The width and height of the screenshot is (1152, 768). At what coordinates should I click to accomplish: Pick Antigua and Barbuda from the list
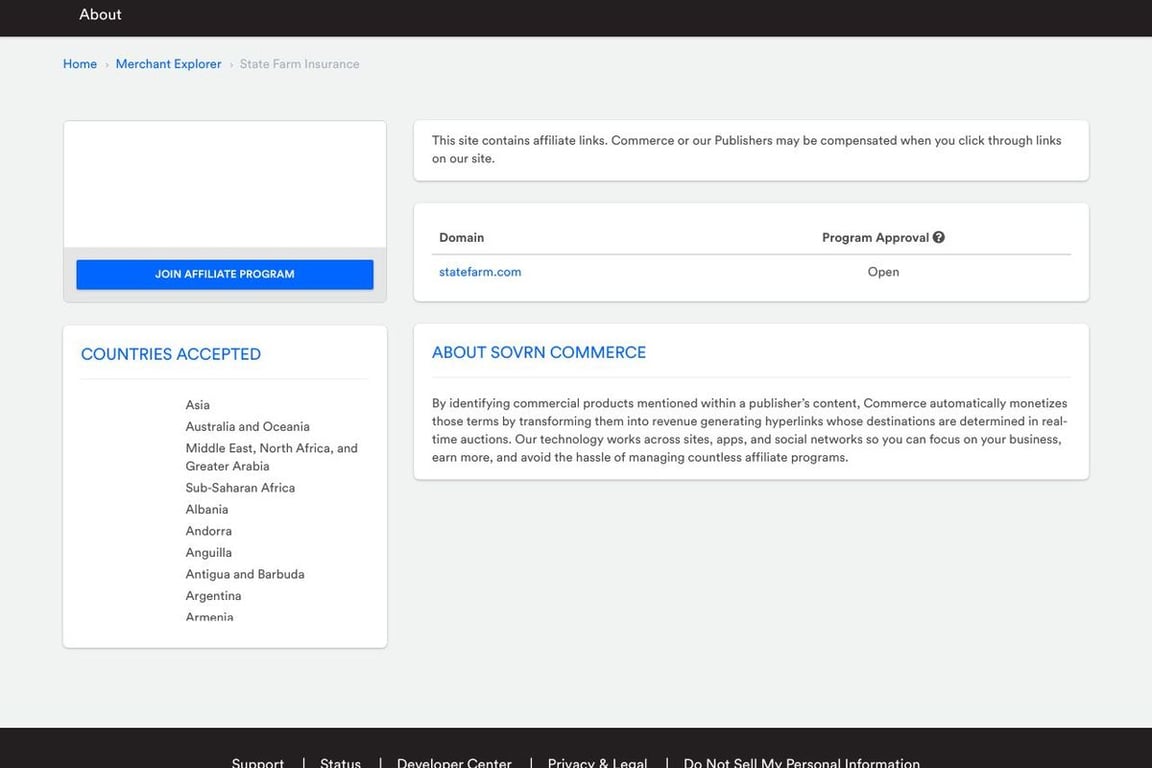pos(245,575)
